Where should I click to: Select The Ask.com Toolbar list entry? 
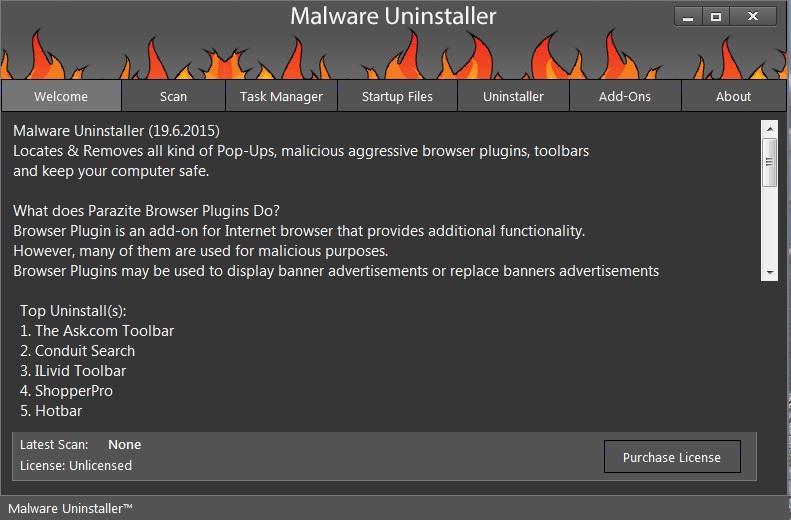click(97, 330)
